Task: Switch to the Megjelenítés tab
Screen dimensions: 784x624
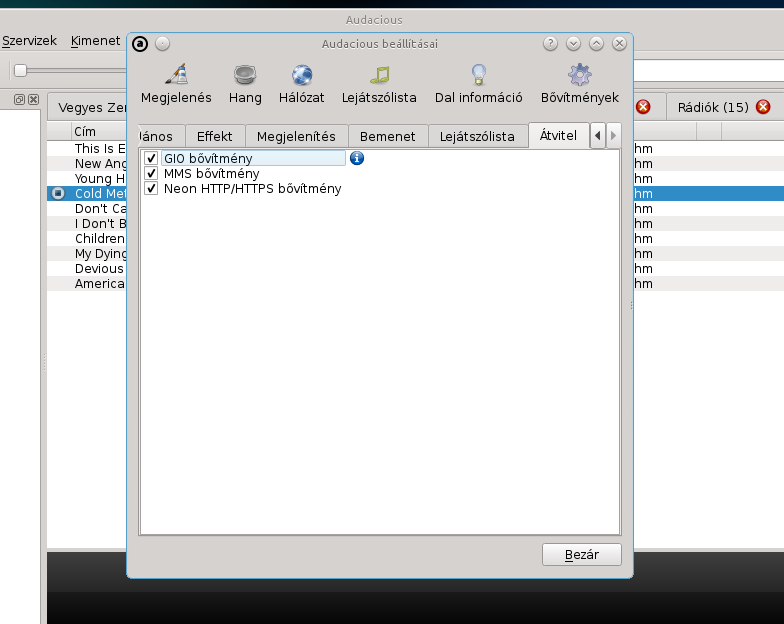Action: 296,136
